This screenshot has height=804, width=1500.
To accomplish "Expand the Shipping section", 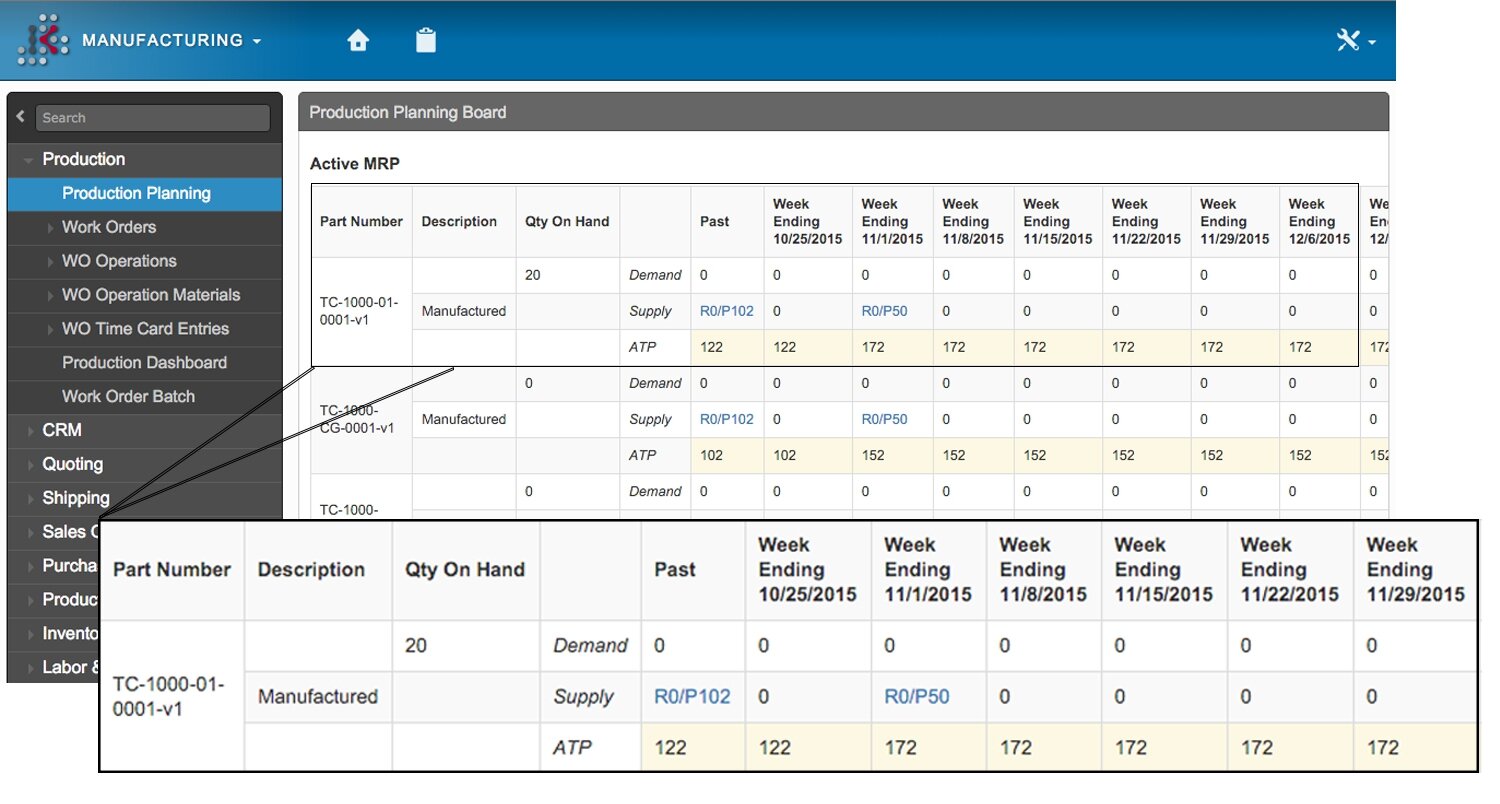I will tap(75, 498).
